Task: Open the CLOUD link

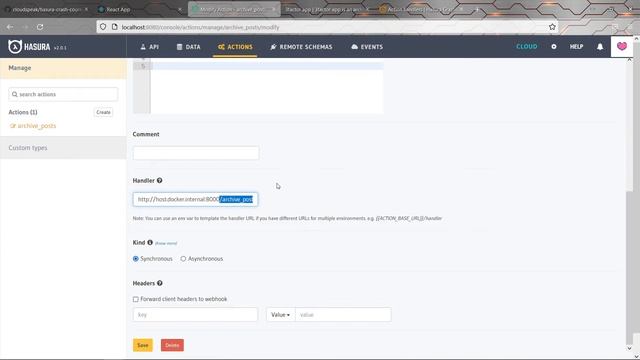Action: coord(527,47)
